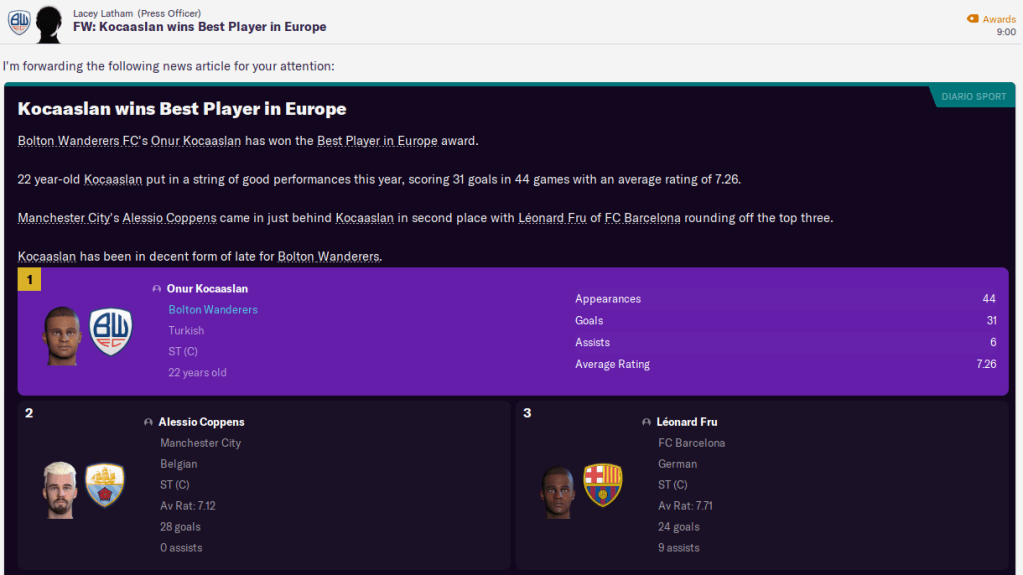Click the Léonard Fru name in the third-place card
This screenshot has height=575, width=1023.
pos(687,422)
